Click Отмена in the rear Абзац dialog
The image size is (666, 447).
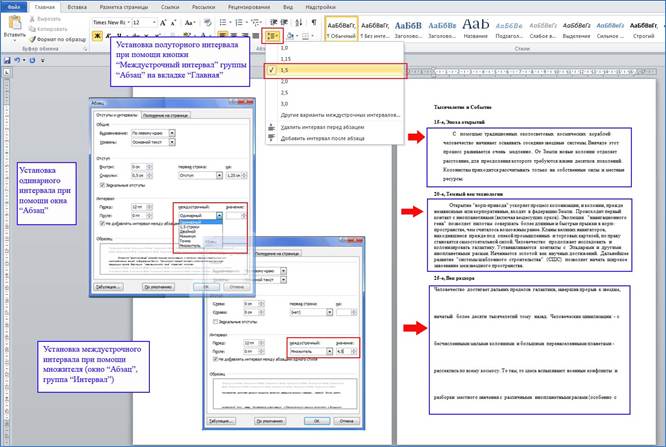(x=347, y=421)
